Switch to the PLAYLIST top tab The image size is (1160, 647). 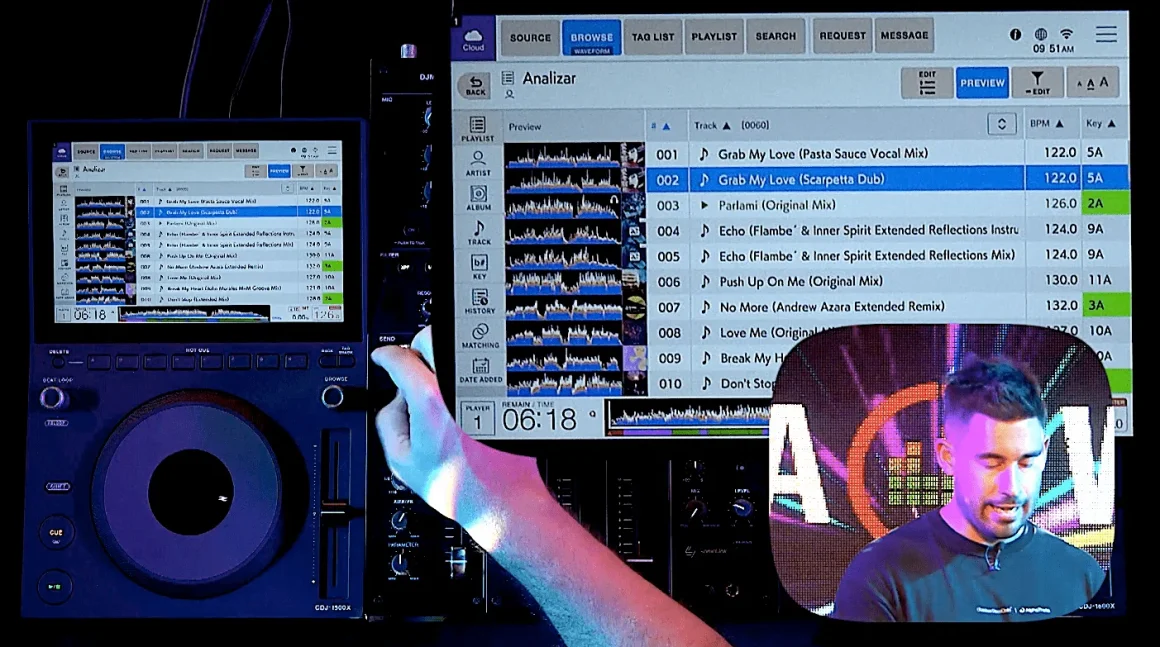714,36
